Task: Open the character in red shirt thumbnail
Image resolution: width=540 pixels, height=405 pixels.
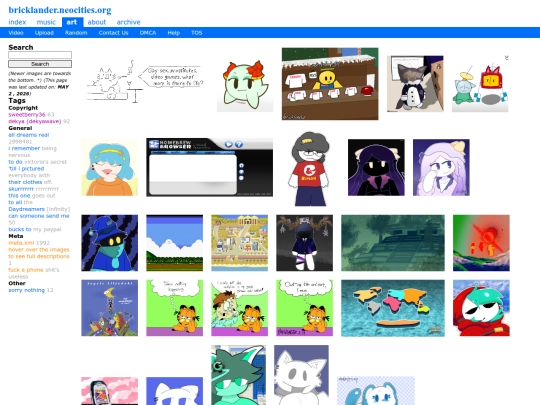Action: tap(310, 169)
